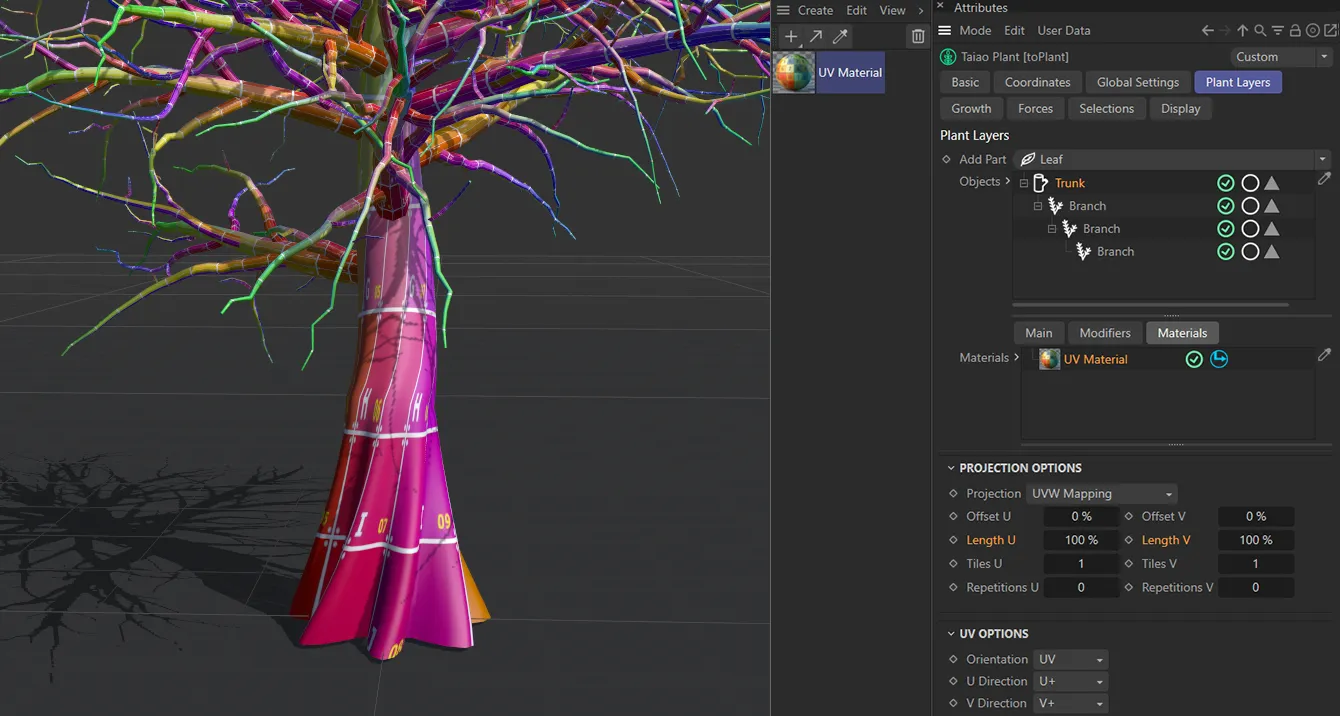Click the Global Settings button

click(1137, 82)
